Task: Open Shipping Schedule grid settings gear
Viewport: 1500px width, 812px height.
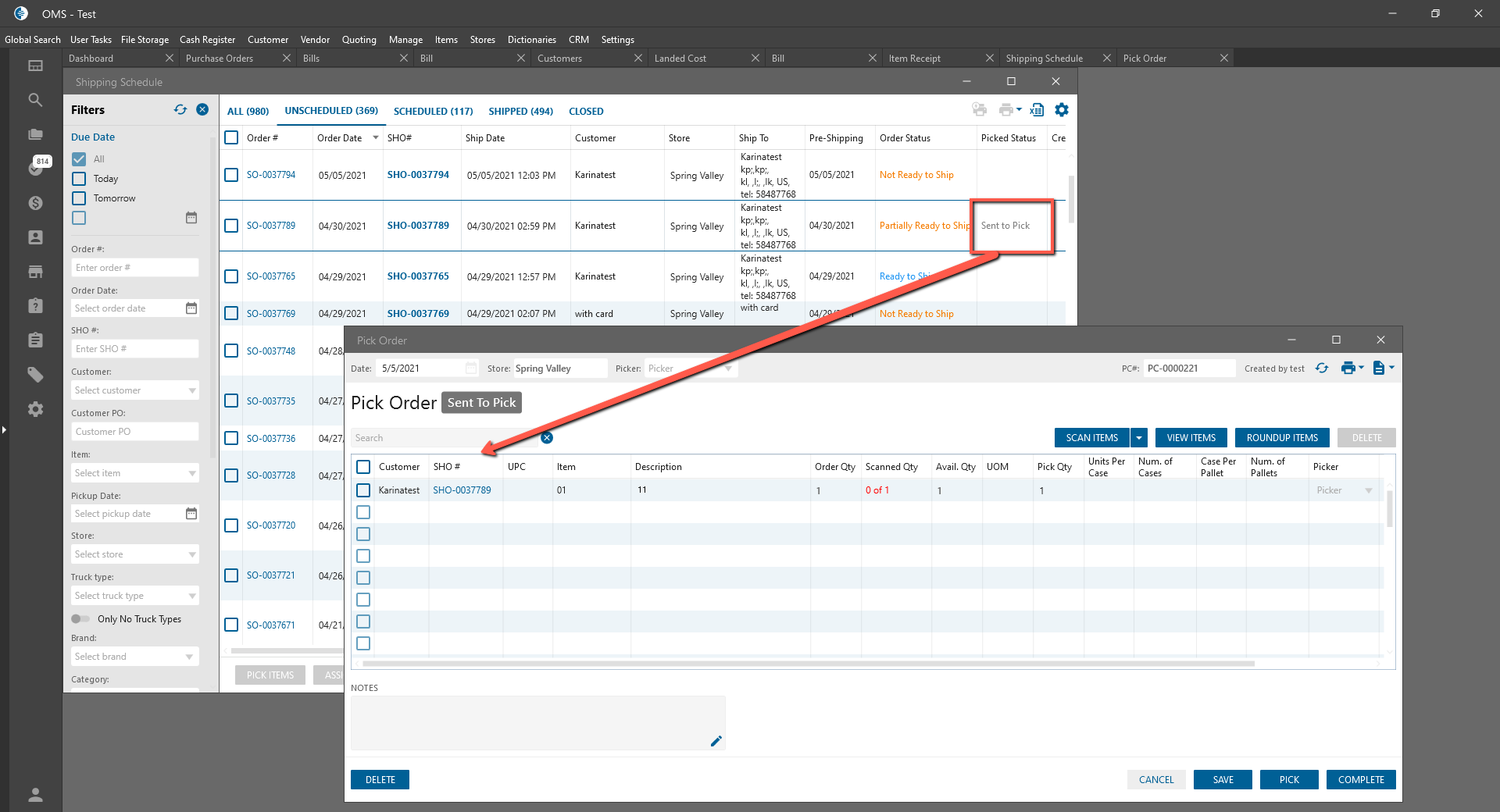Action: 1062,110
